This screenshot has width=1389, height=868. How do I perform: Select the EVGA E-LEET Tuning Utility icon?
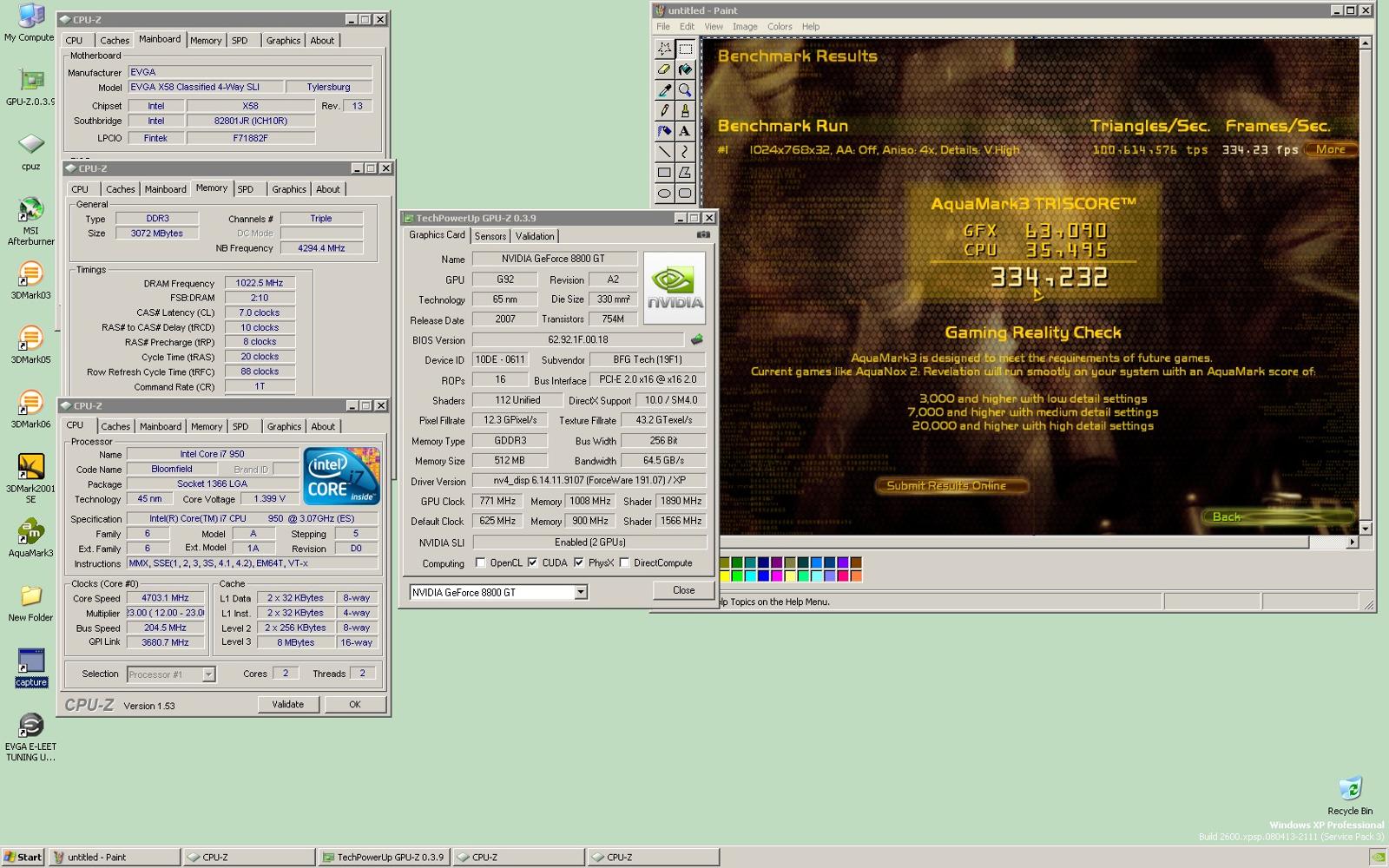coord(30,737)
